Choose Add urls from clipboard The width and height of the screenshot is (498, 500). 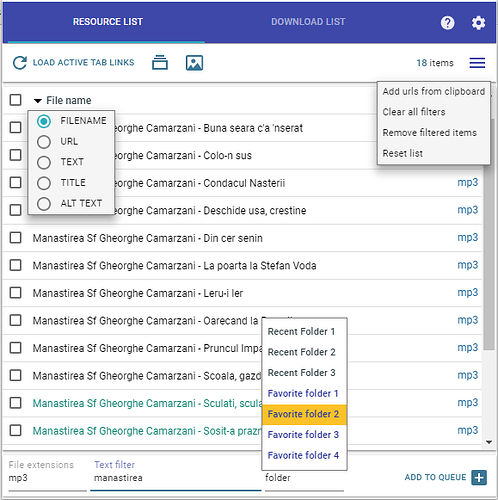(x=434, y=91)
